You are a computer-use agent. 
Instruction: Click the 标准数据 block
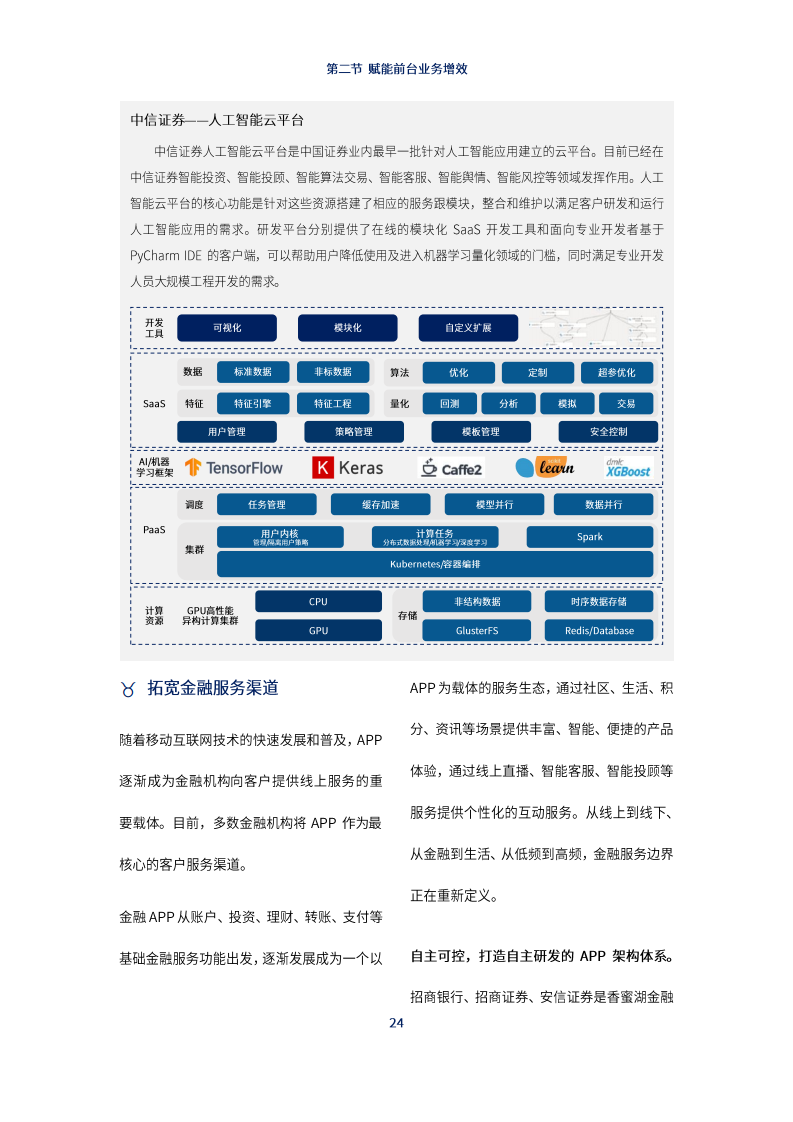click(252, 372)
